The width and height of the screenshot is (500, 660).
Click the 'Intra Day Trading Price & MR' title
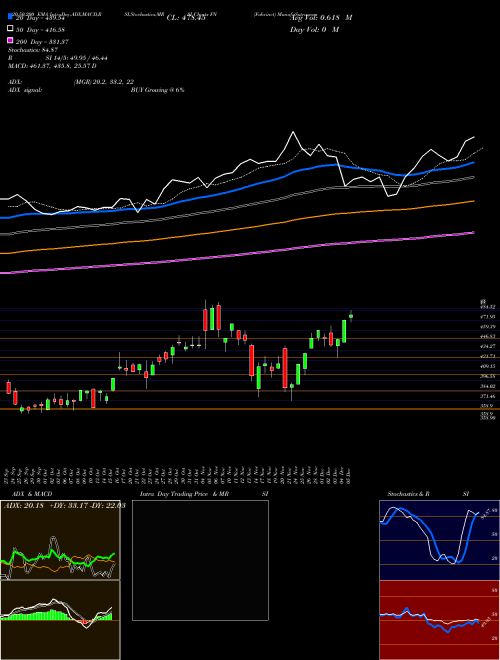184,494
